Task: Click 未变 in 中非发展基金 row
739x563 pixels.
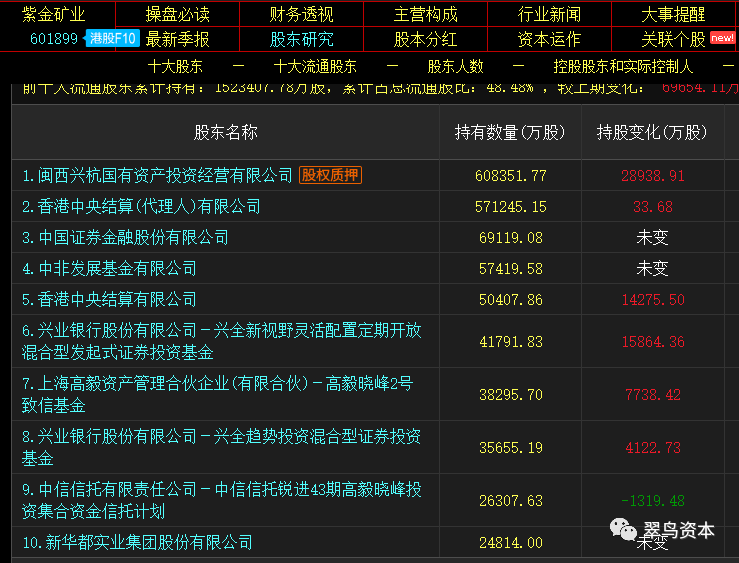Action: coord(652,269)
